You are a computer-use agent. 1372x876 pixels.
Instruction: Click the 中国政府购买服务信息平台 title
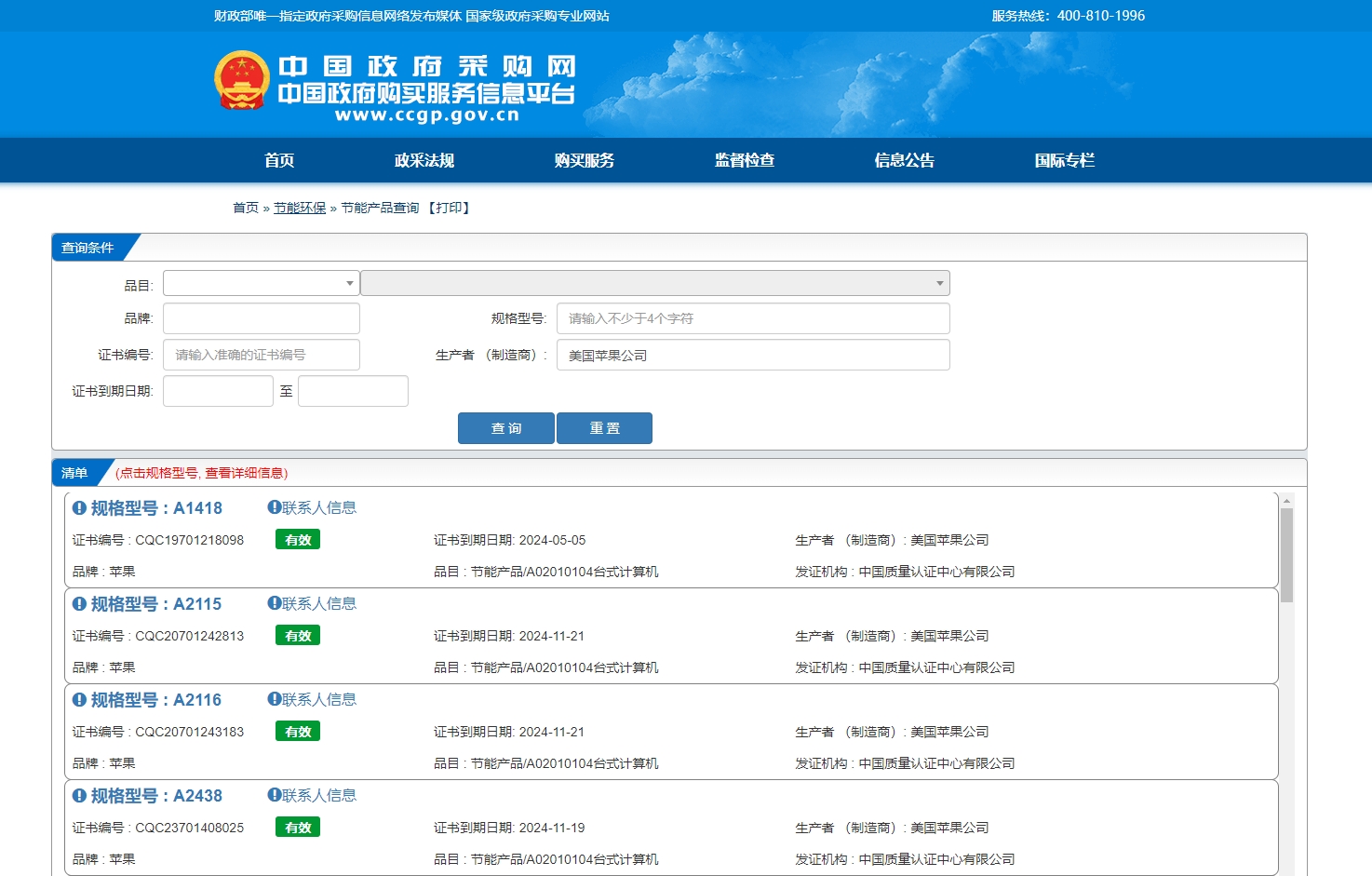426,93
